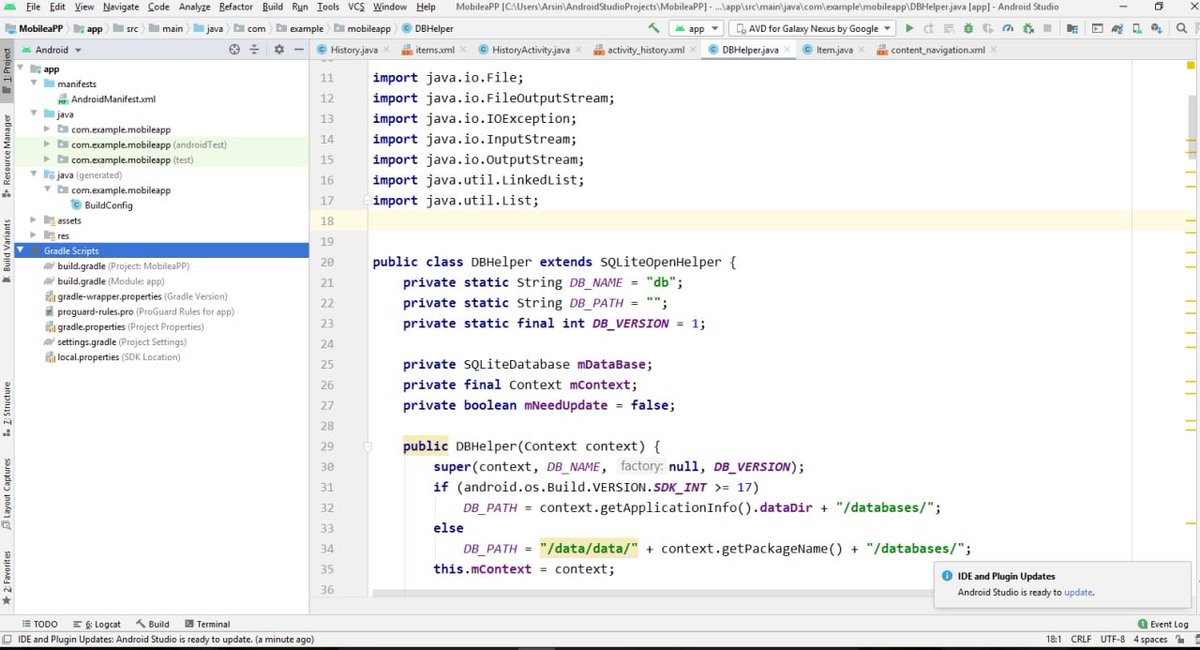Expand the res folder node
This screenshot has height=650, width=1200.
[35, 235]
